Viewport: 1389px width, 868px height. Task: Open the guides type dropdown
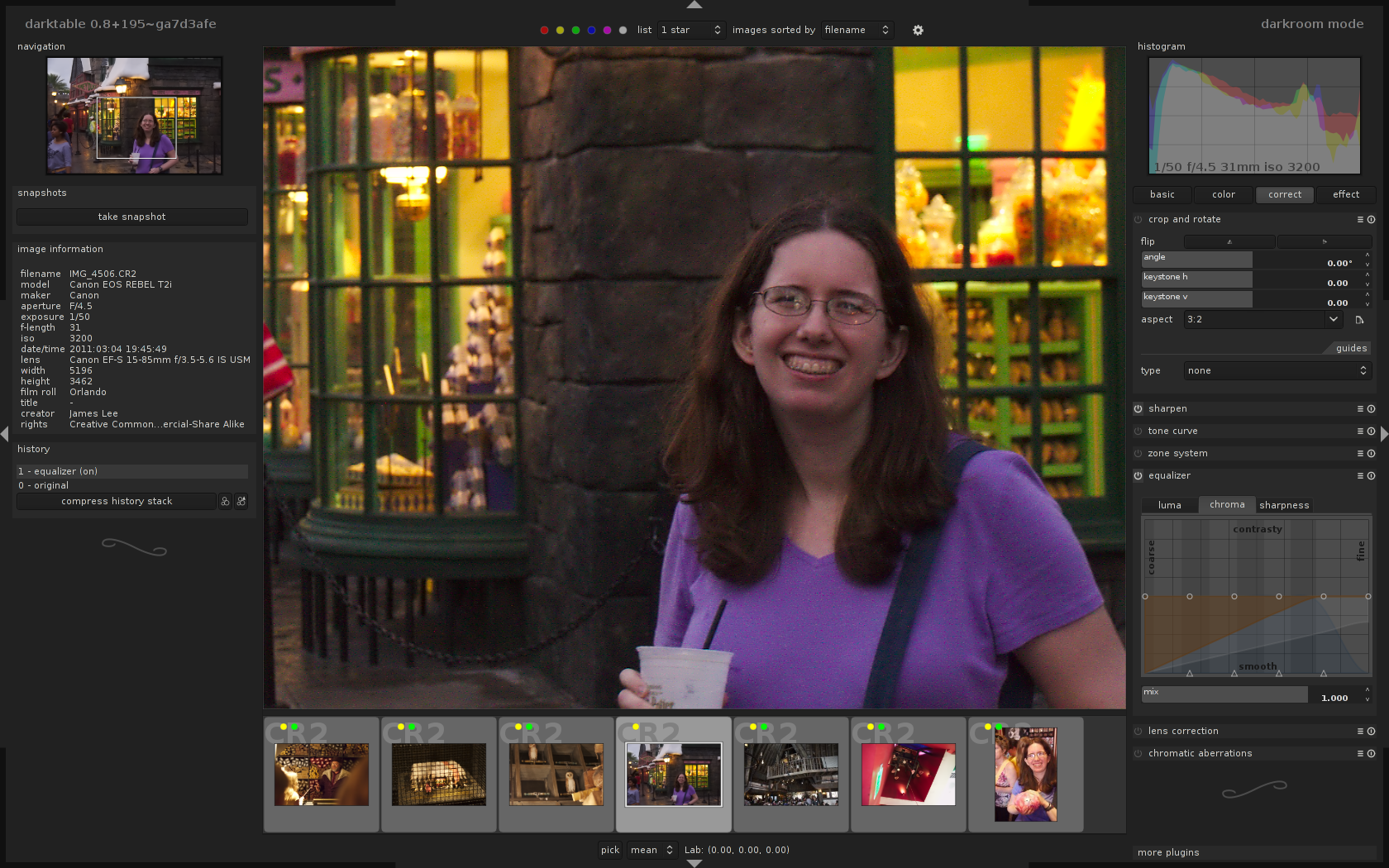(x=1277, y=371)
